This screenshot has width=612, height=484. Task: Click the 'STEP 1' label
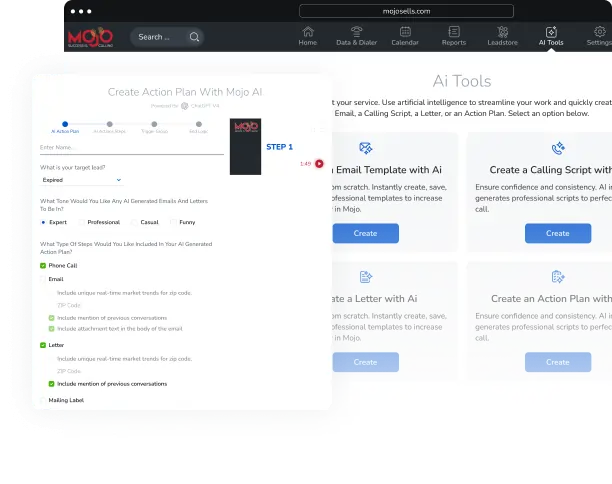pos(279,147)
